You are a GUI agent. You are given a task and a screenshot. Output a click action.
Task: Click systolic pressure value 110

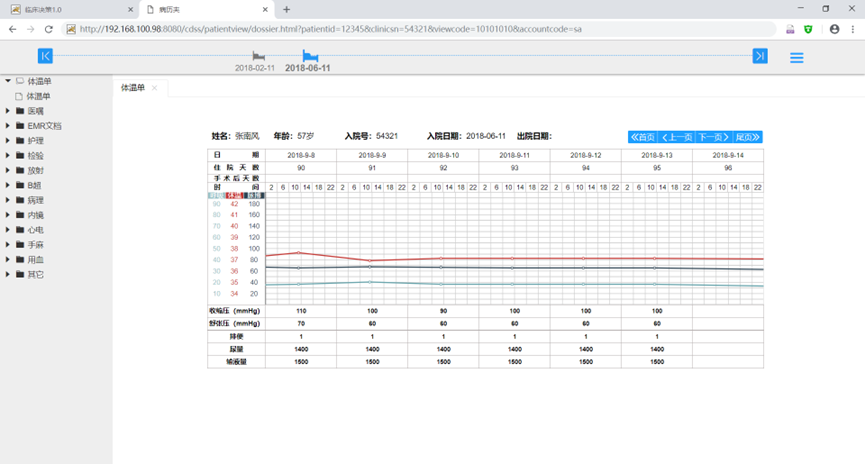301,311
